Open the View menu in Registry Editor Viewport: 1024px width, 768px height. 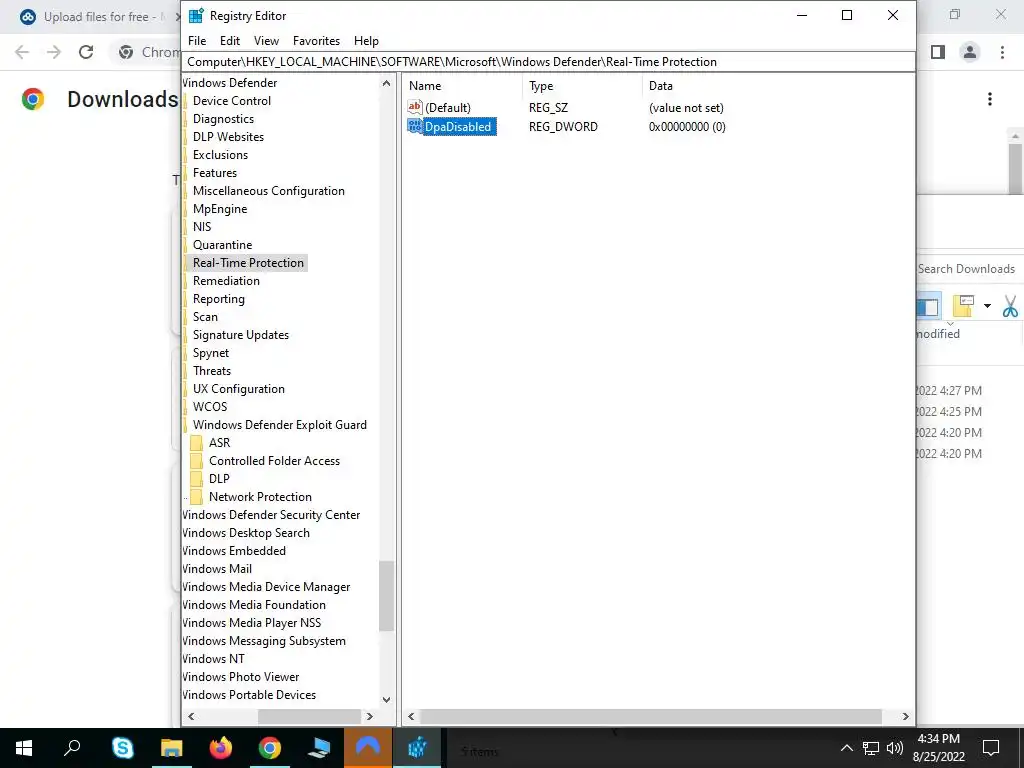[x=266, y=40]
